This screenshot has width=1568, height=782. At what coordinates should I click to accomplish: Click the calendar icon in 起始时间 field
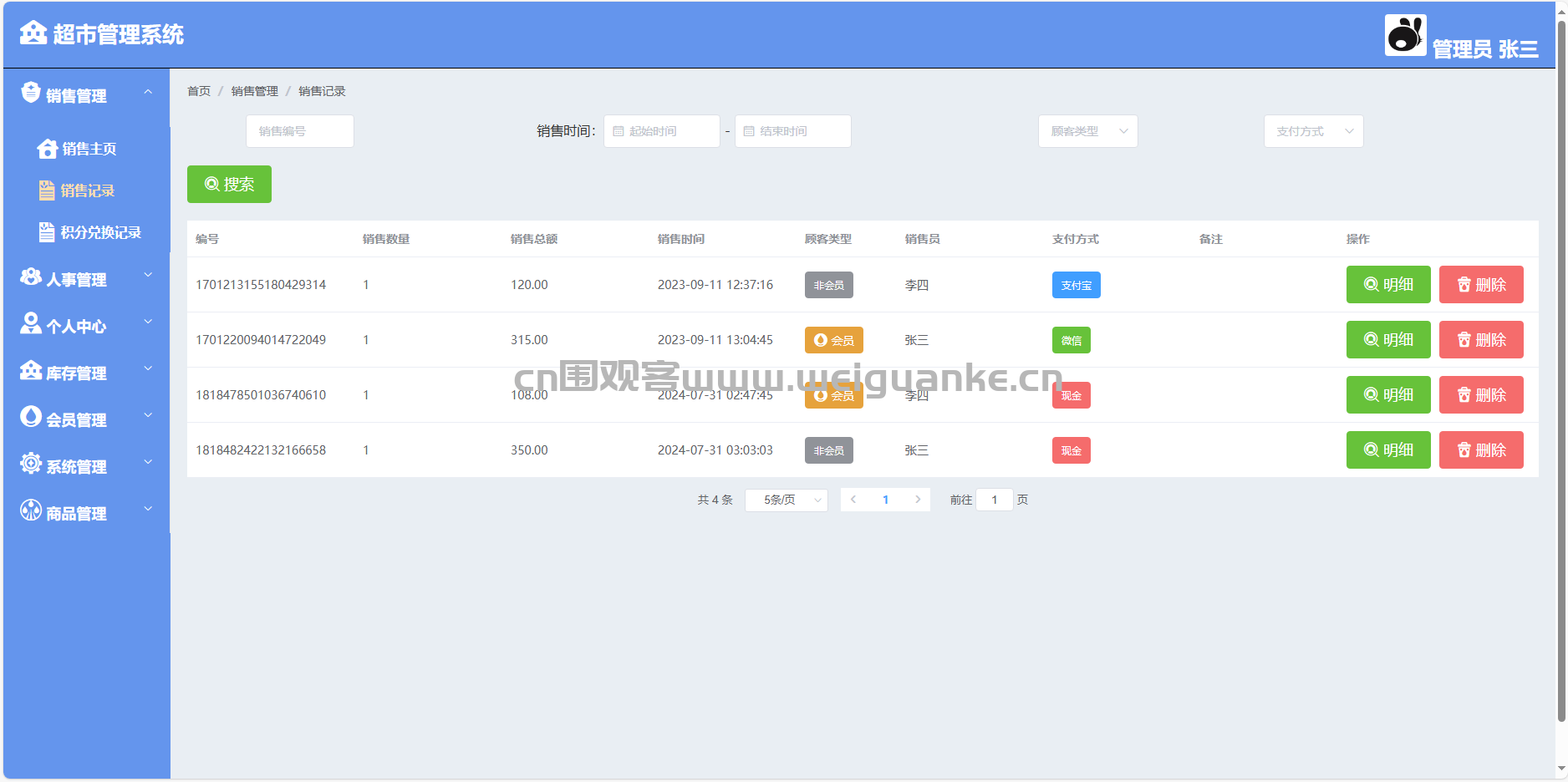[x=619, y=131]
